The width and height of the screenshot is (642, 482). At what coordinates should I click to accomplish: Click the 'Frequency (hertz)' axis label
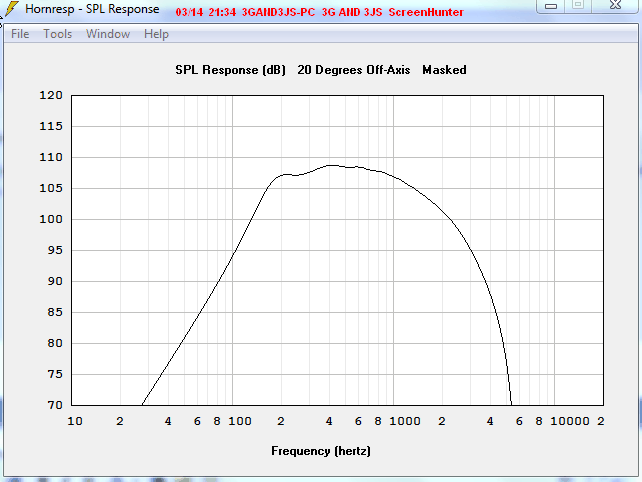321,451
